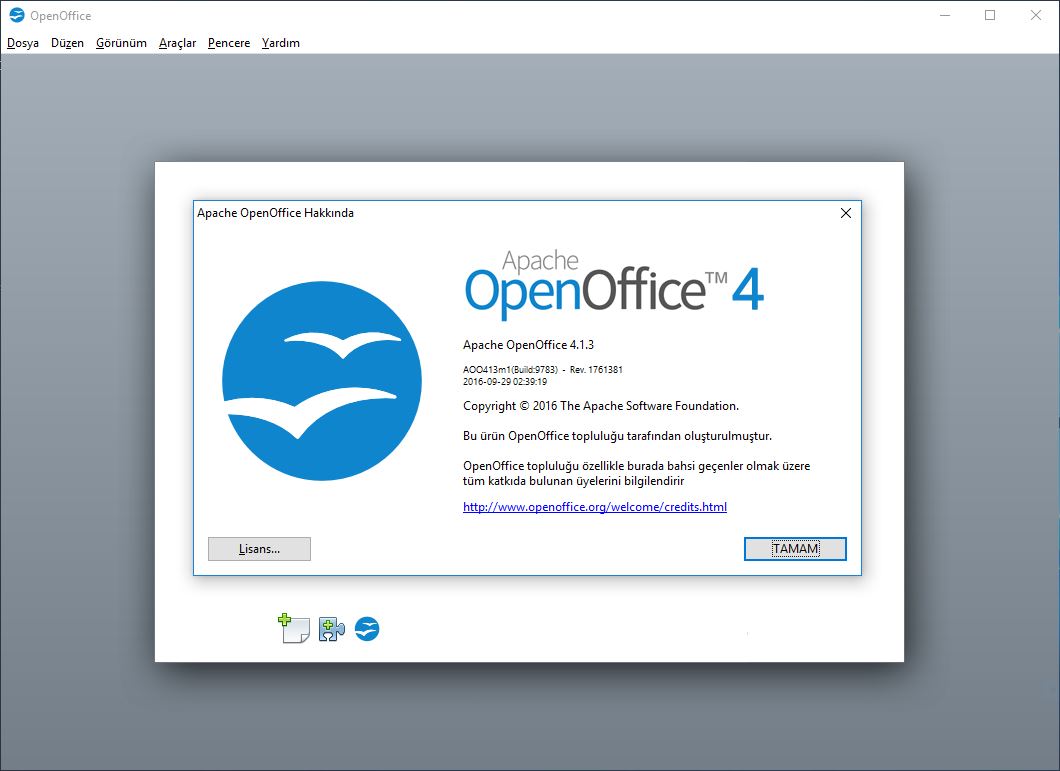Click the add extensions puzzle icon

(x=331, y=629)
